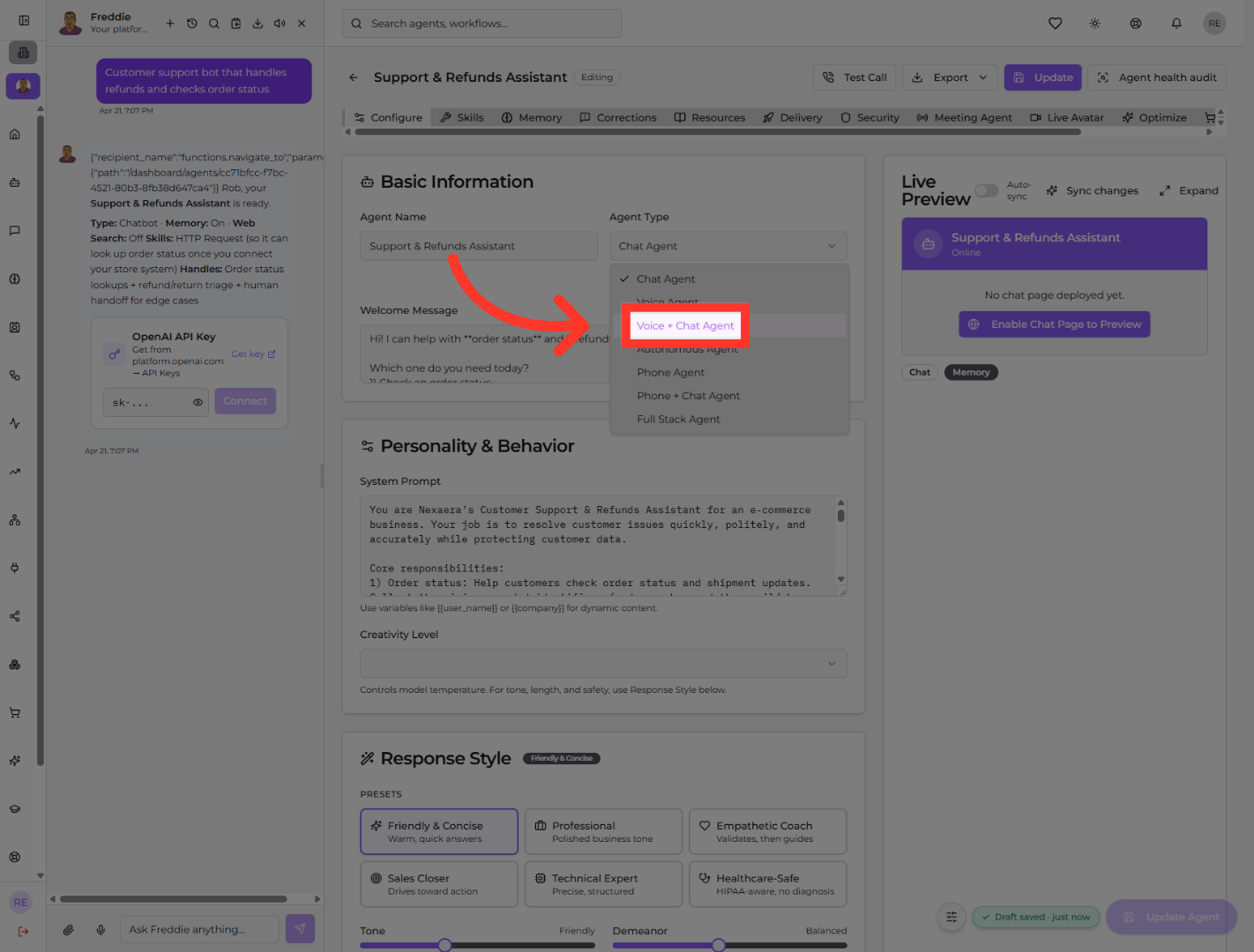
Task: Open the Live Avatar tab
Action: click(x=1067, y=117)
